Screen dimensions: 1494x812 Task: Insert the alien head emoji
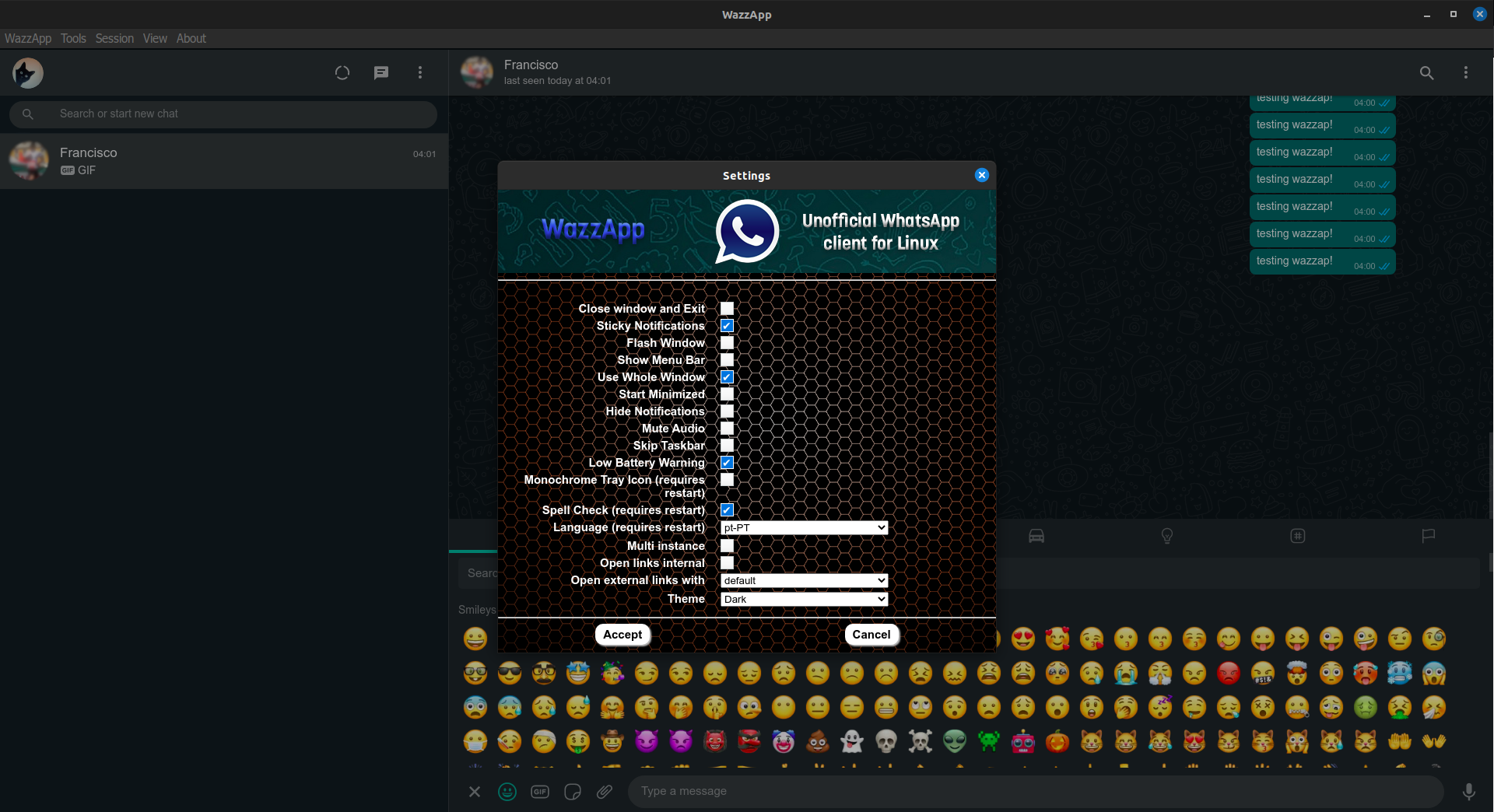[x=955, y=741]
